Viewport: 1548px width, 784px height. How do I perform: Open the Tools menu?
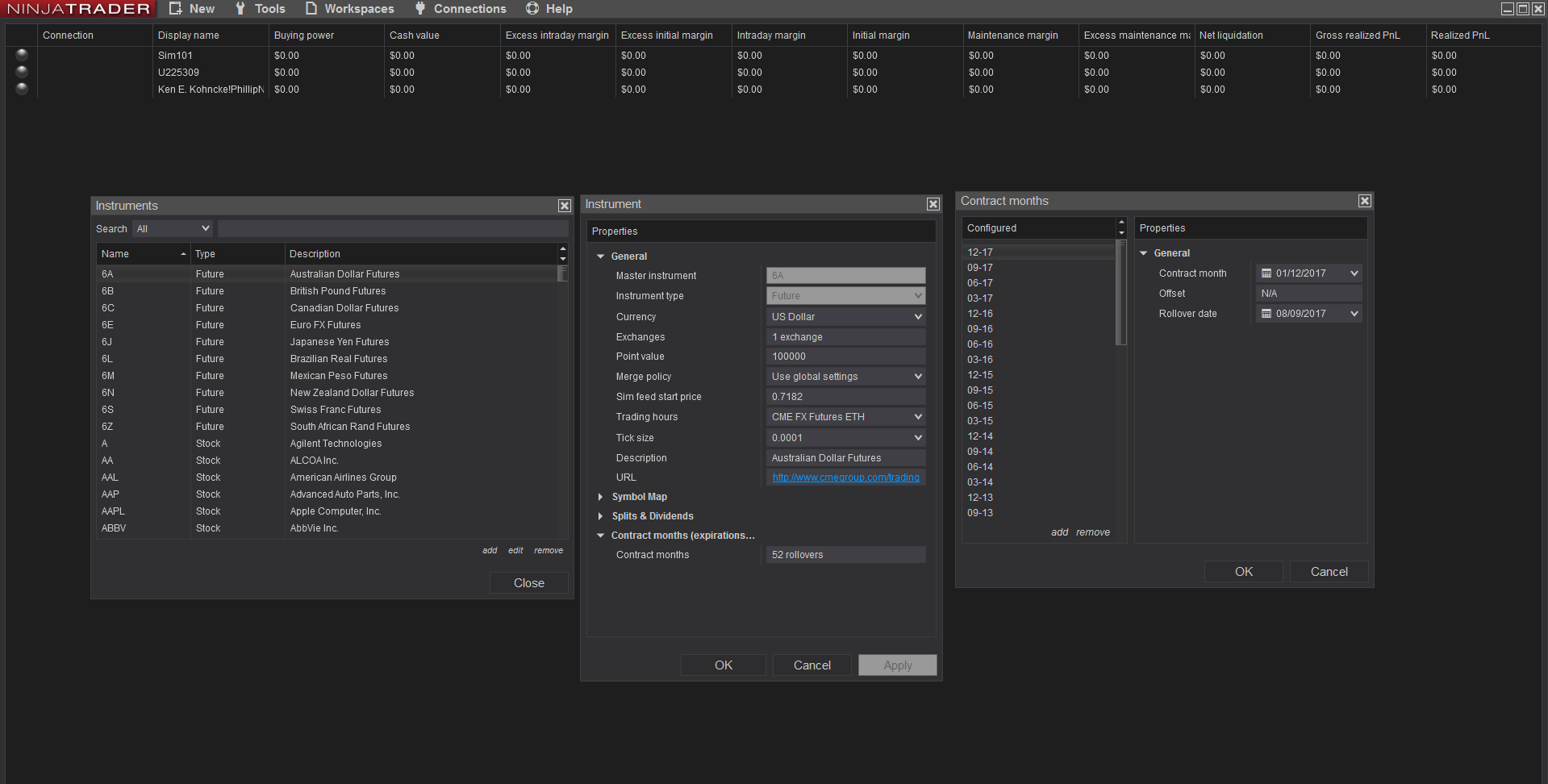(x=260, y=9)
